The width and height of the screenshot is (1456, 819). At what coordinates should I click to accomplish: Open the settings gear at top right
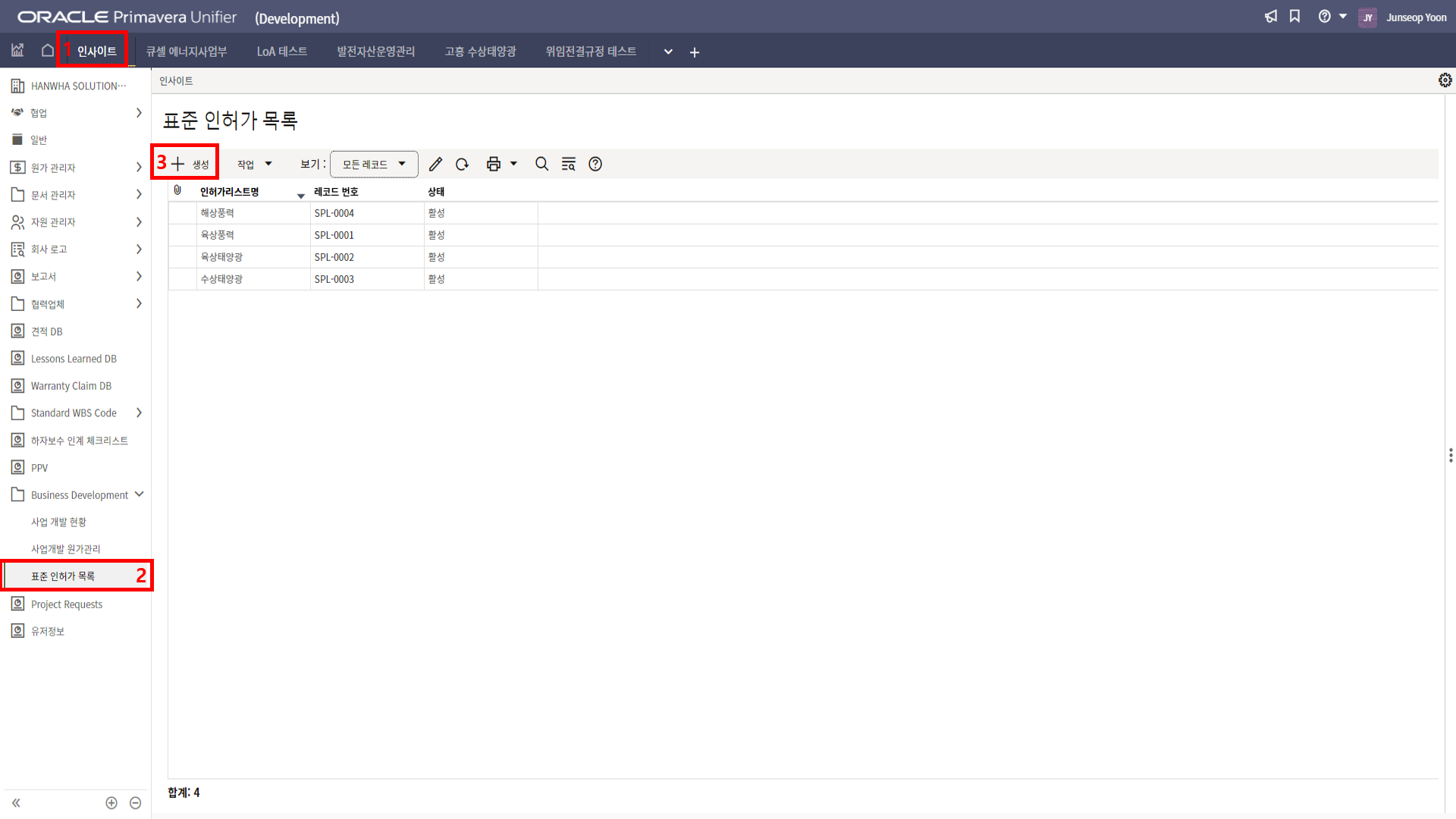coord(1445,80)
